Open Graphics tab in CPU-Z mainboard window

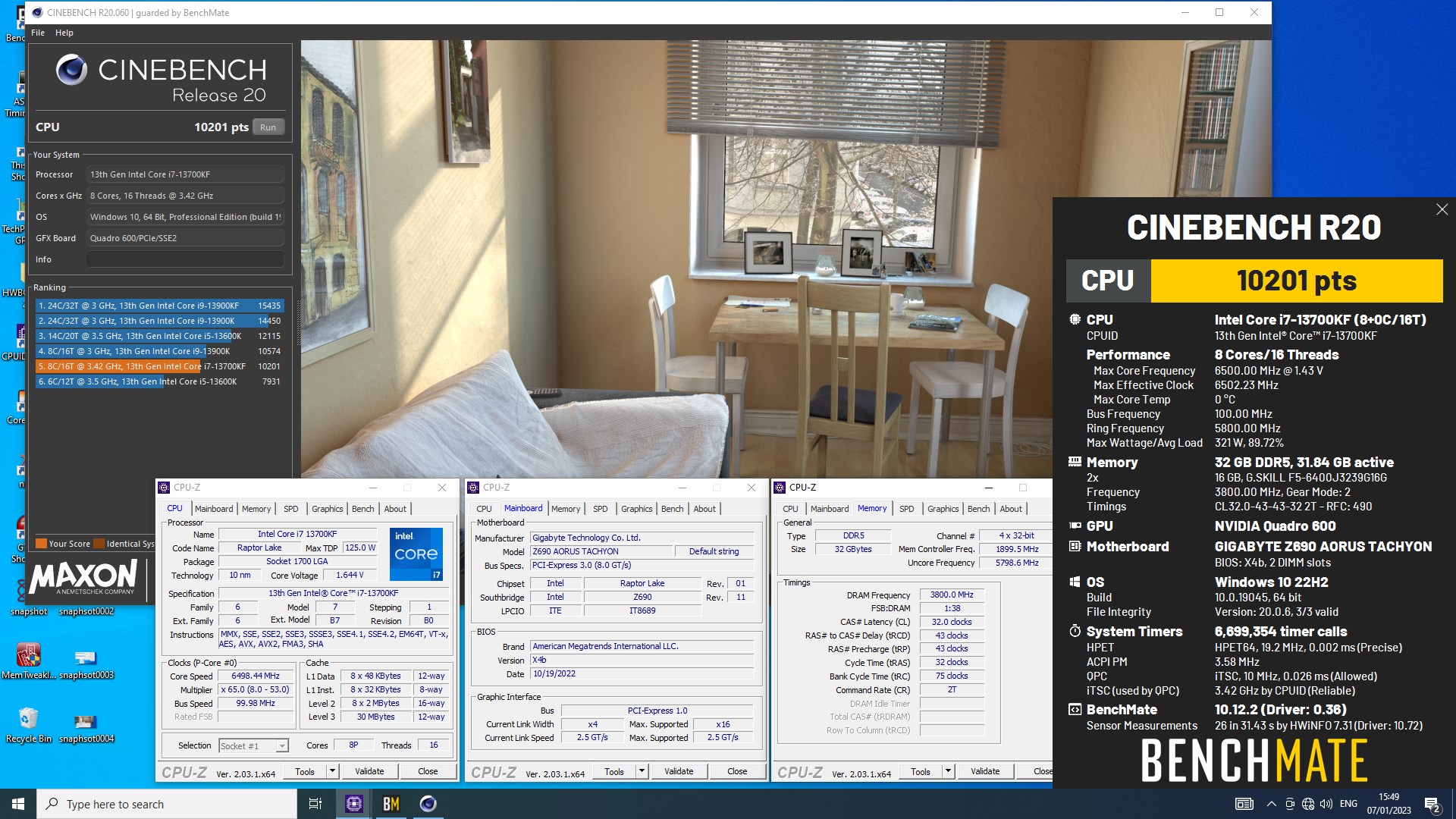637,509
